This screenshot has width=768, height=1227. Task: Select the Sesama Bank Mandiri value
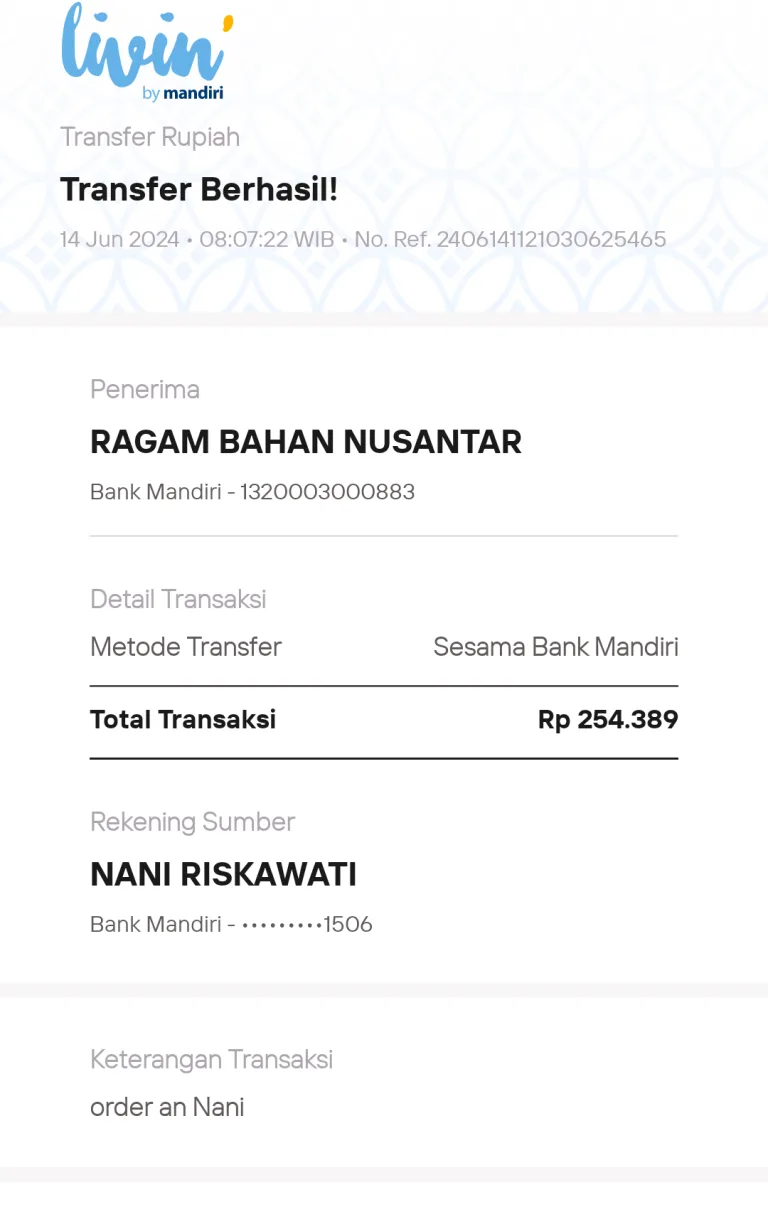556,647
